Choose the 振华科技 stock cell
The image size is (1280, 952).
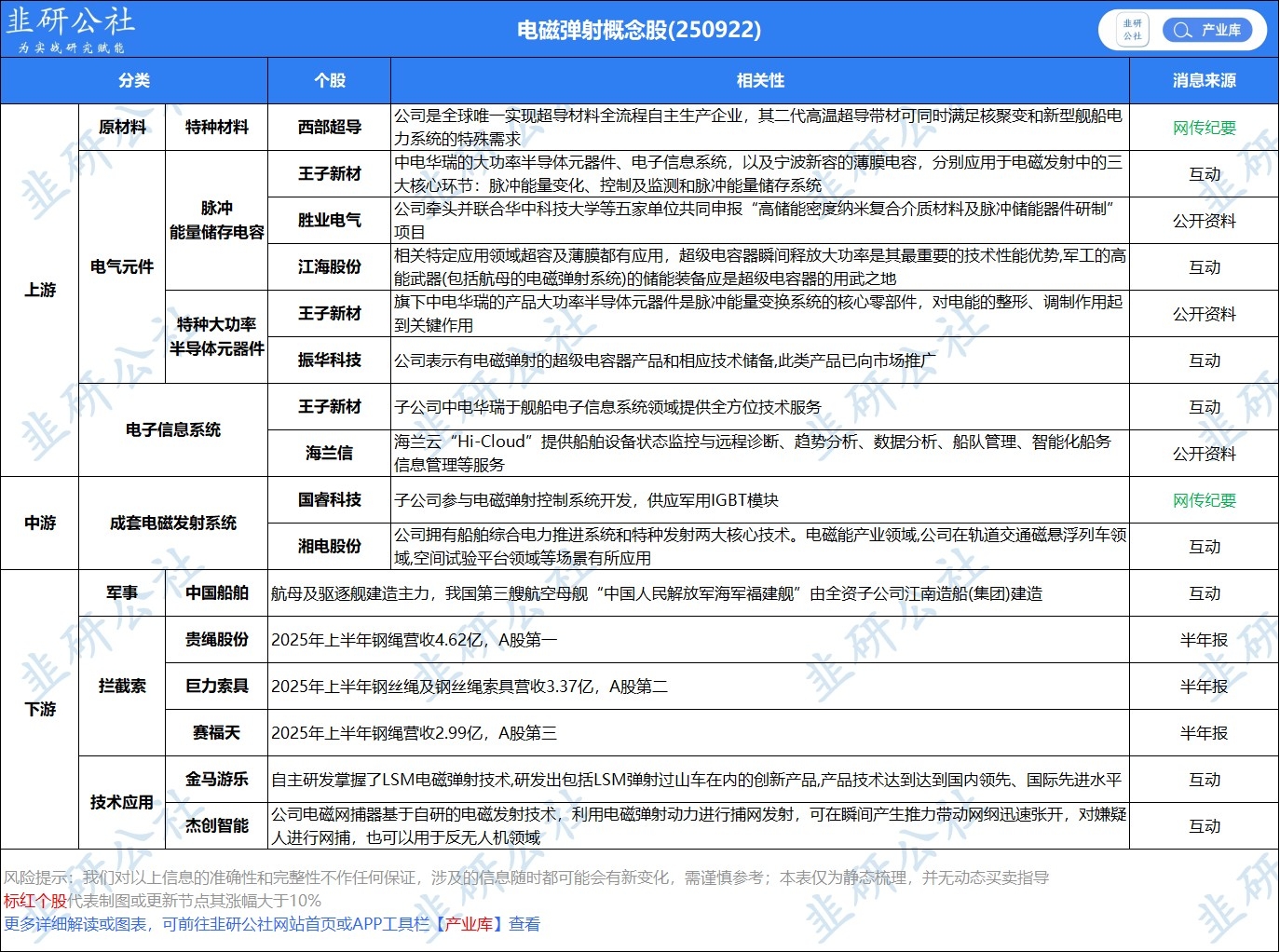point(329,360)
